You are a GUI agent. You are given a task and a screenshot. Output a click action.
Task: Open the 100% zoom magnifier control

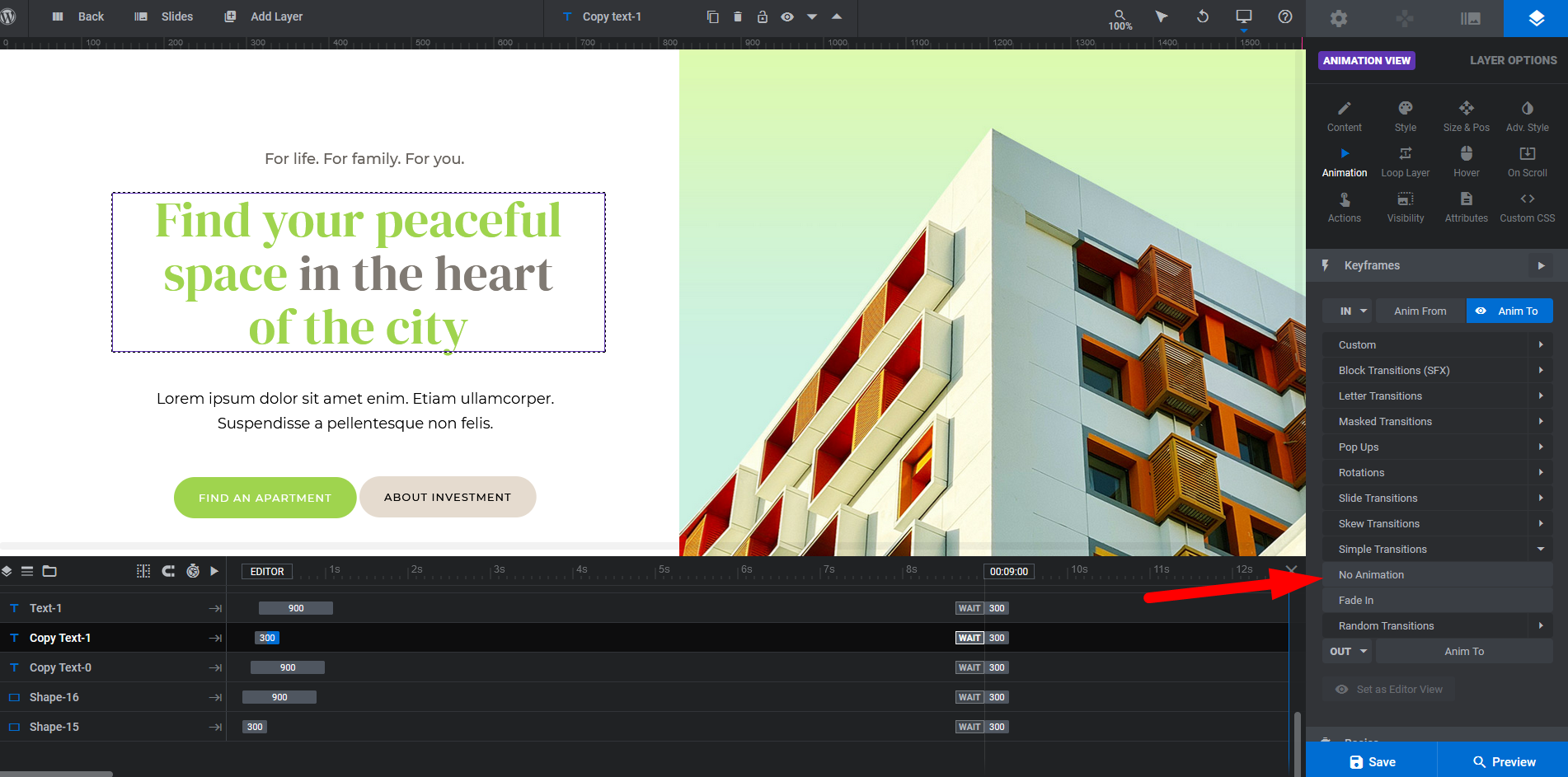[1120, 20]
